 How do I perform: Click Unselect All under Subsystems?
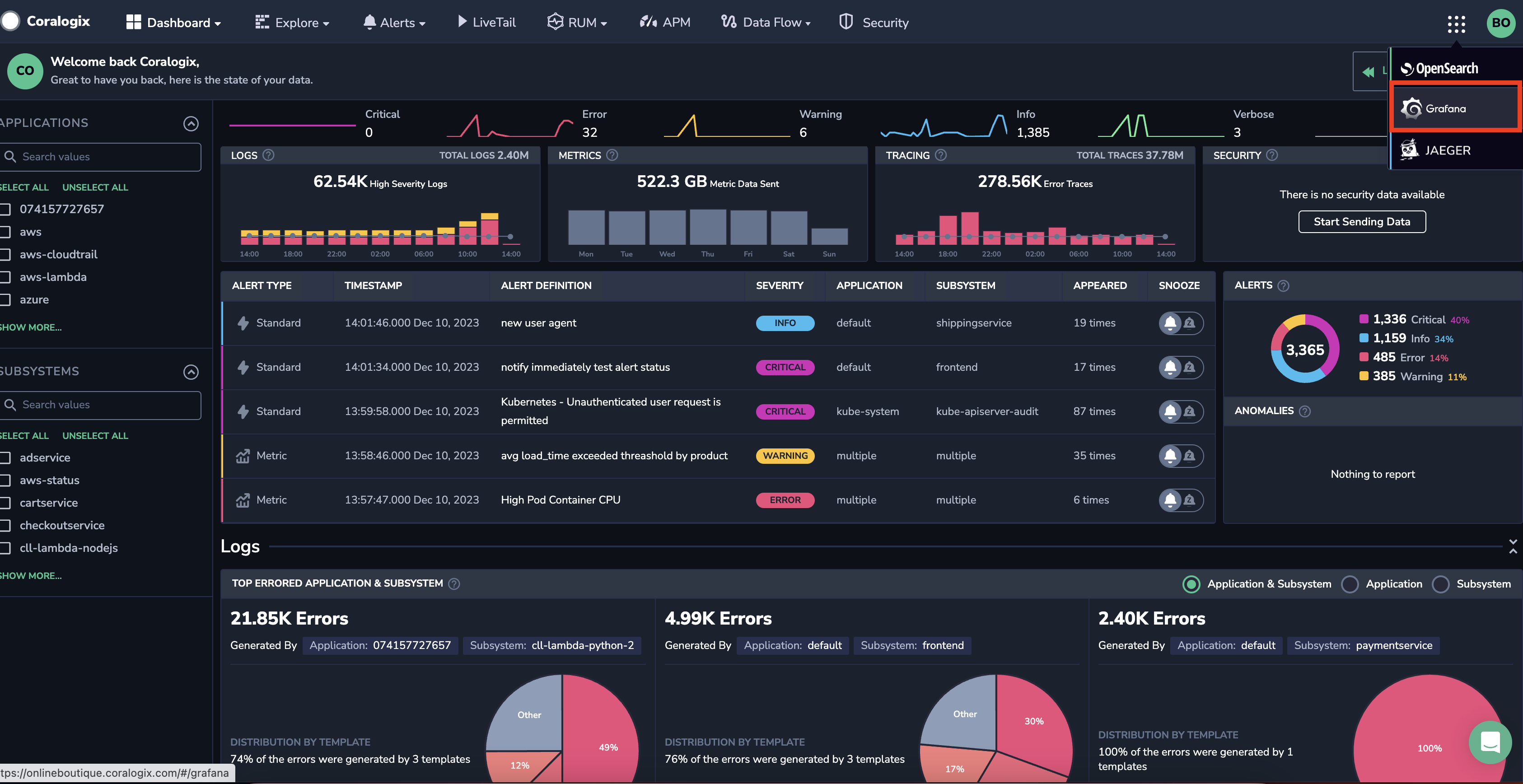tap(95, 436)
